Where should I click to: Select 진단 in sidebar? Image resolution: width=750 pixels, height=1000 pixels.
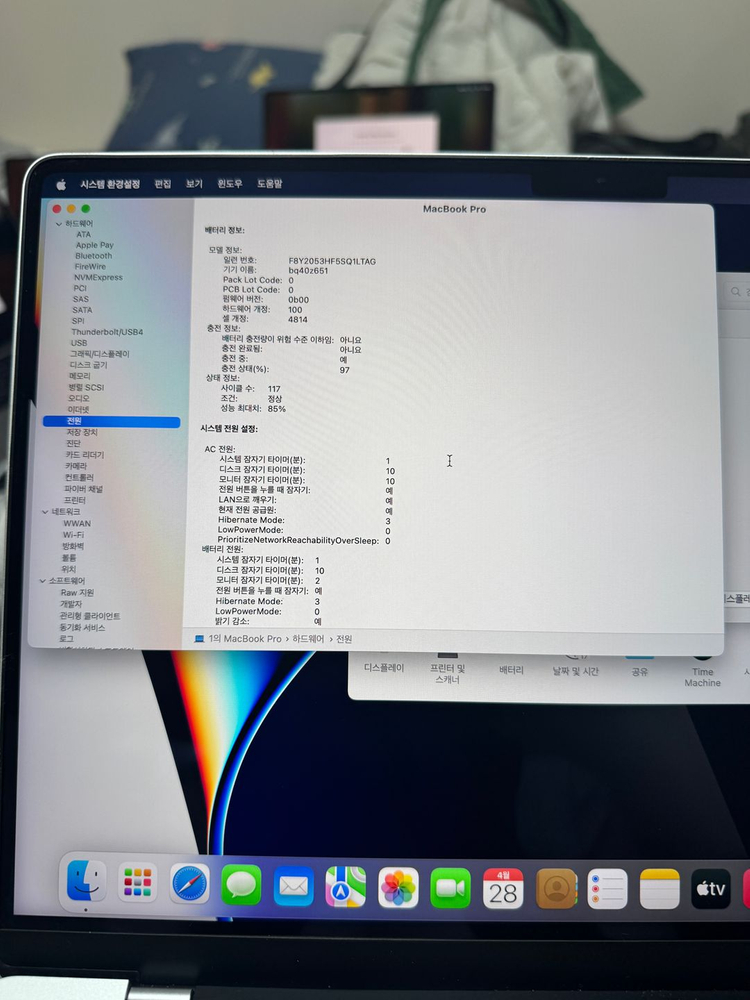click(73, 443)
